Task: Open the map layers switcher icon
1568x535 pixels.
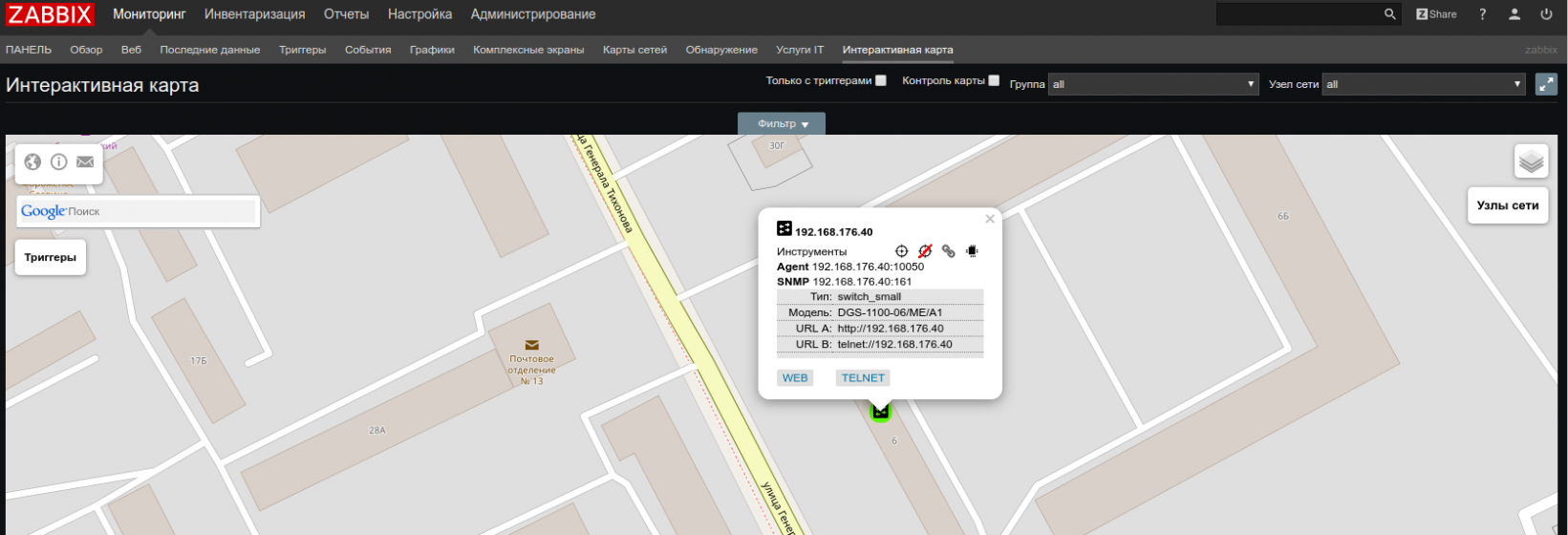Action: 1531,161
